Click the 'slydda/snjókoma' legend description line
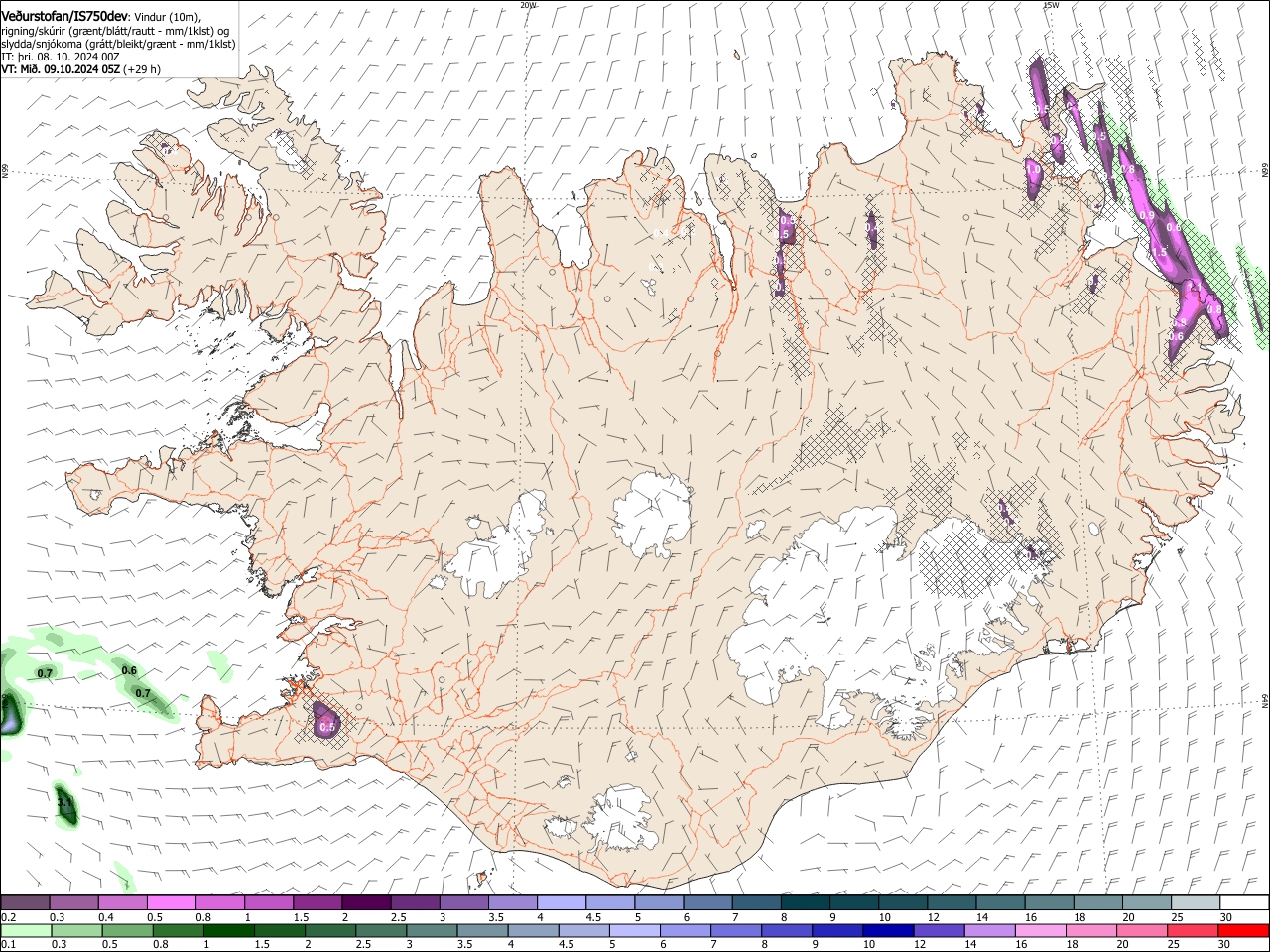The width and height of the screenshot is (1270, 952). click(118, 44)
